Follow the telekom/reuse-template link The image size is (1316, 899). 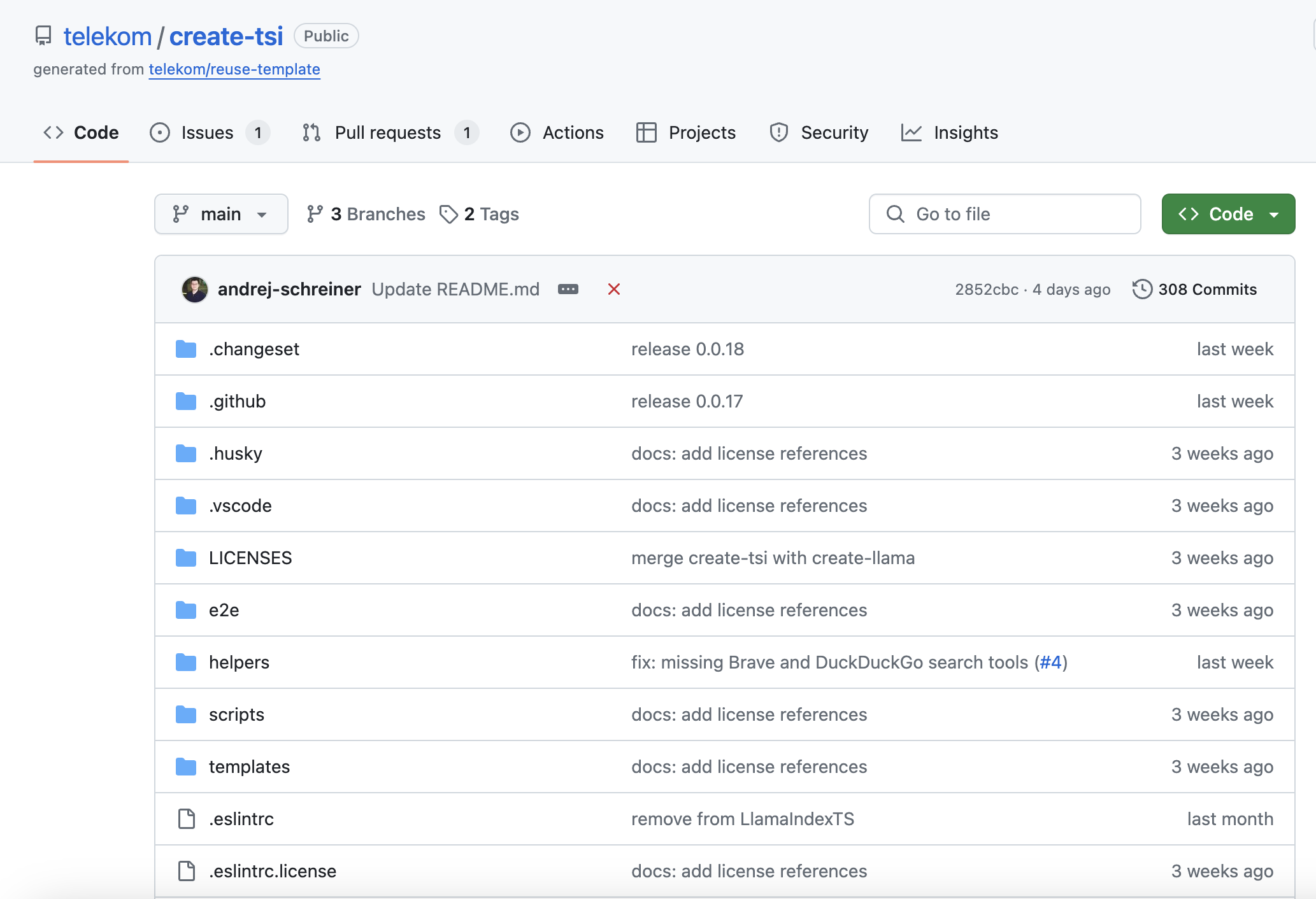tap(234, 69)
